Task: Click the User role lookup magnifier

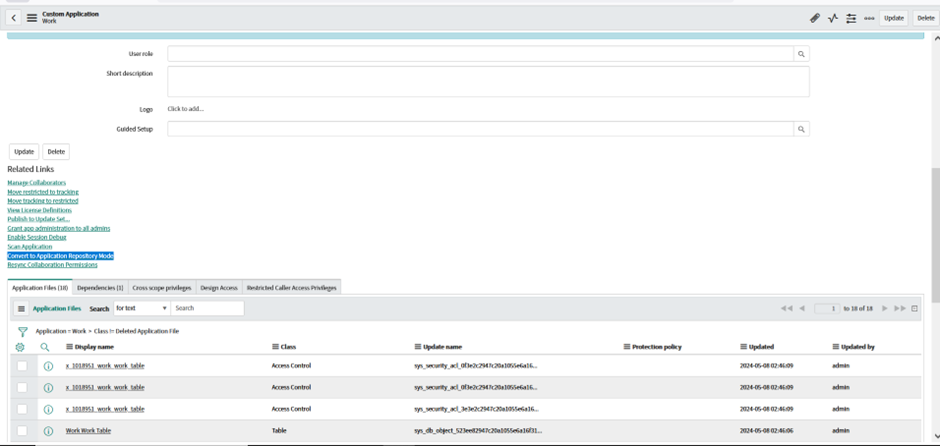Action: point(801,54)
